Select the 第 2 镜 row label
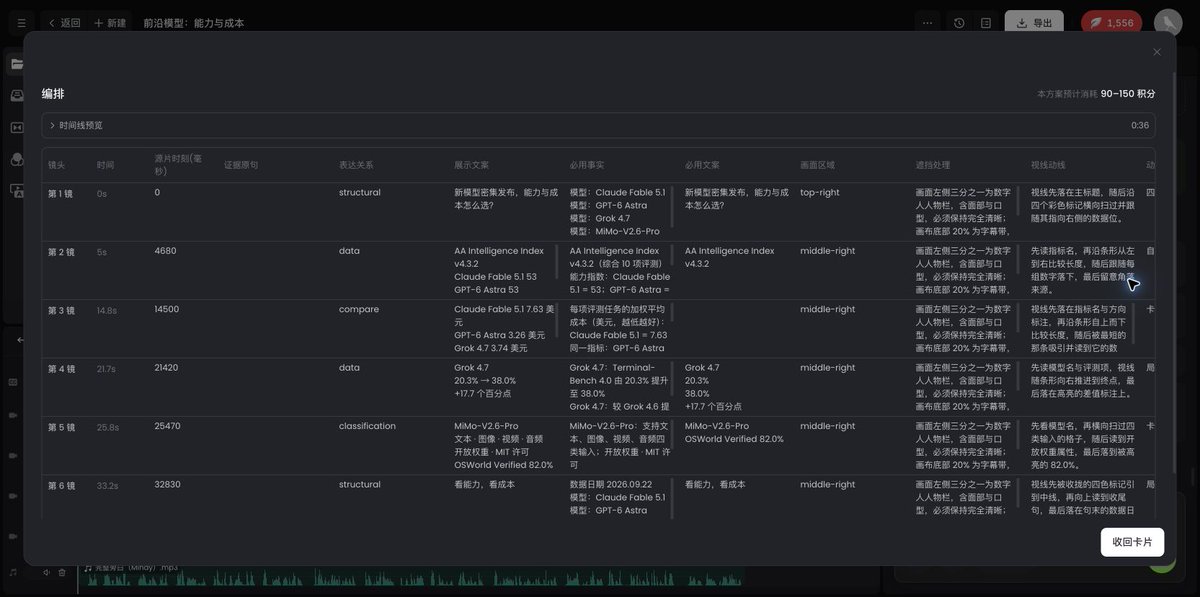 (61, 252)
